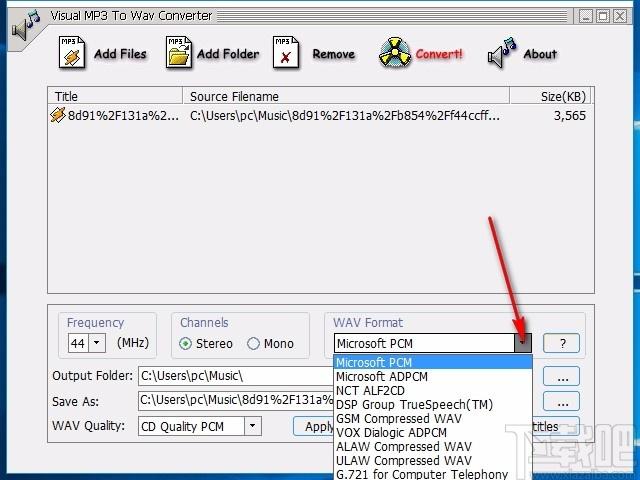Click the 8d91%2F131a%2... title text

[123, 116]
